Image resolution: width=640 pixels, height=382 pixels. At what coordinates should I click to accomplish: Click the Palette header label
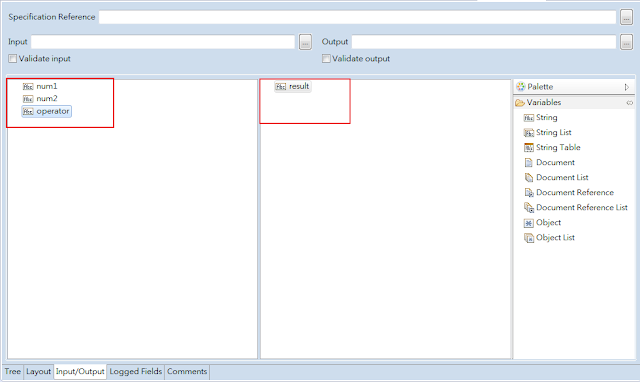pyautogui.click(x=540, y=87)
